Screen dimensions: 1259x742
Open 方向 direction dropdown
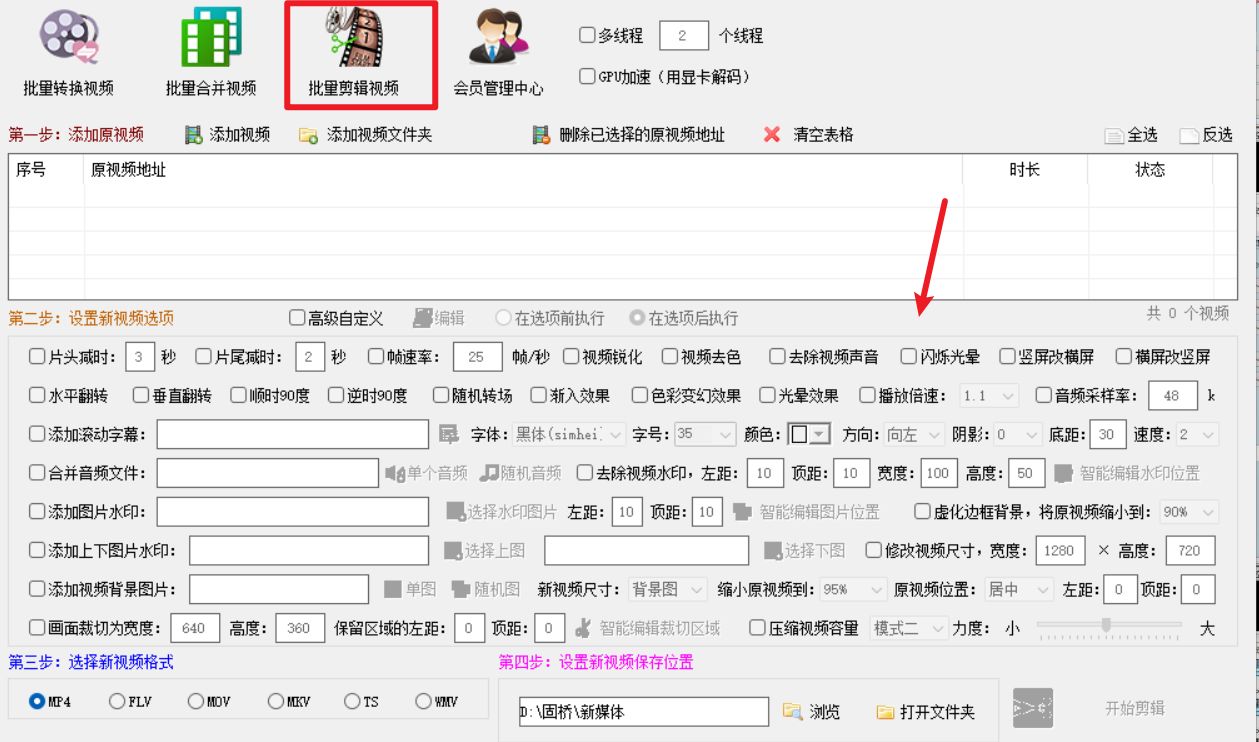(914, 434)
